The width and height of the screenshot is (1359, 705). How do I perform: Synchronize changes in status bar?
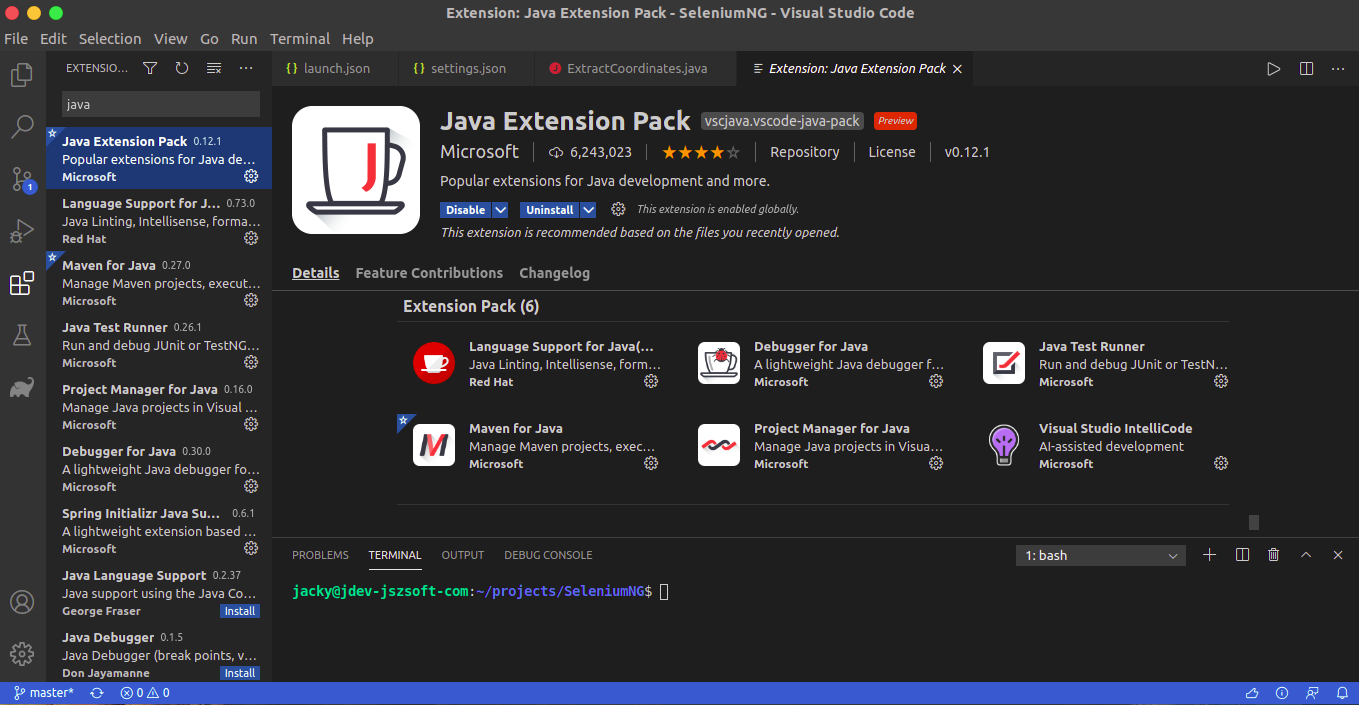click(97, 693)
